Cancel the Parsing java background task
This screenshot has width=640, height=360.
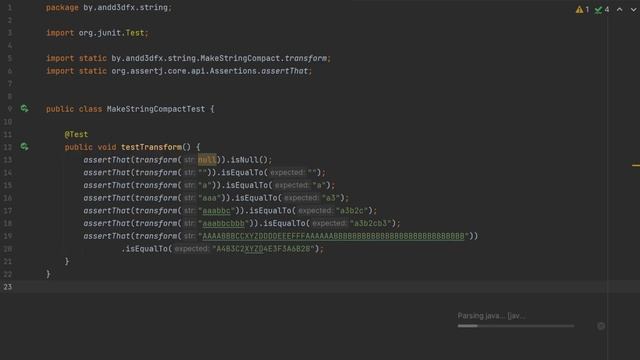pyautogui.click(x=601, y=326)
